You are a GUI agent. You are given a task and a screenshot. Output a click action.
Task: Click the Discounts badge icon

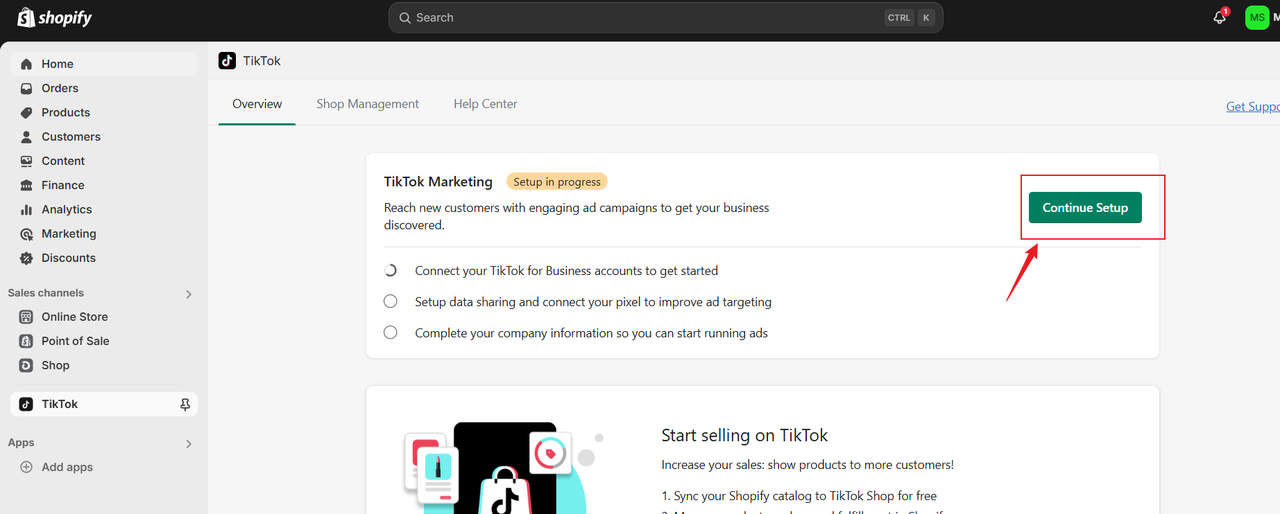coord(27,258)
